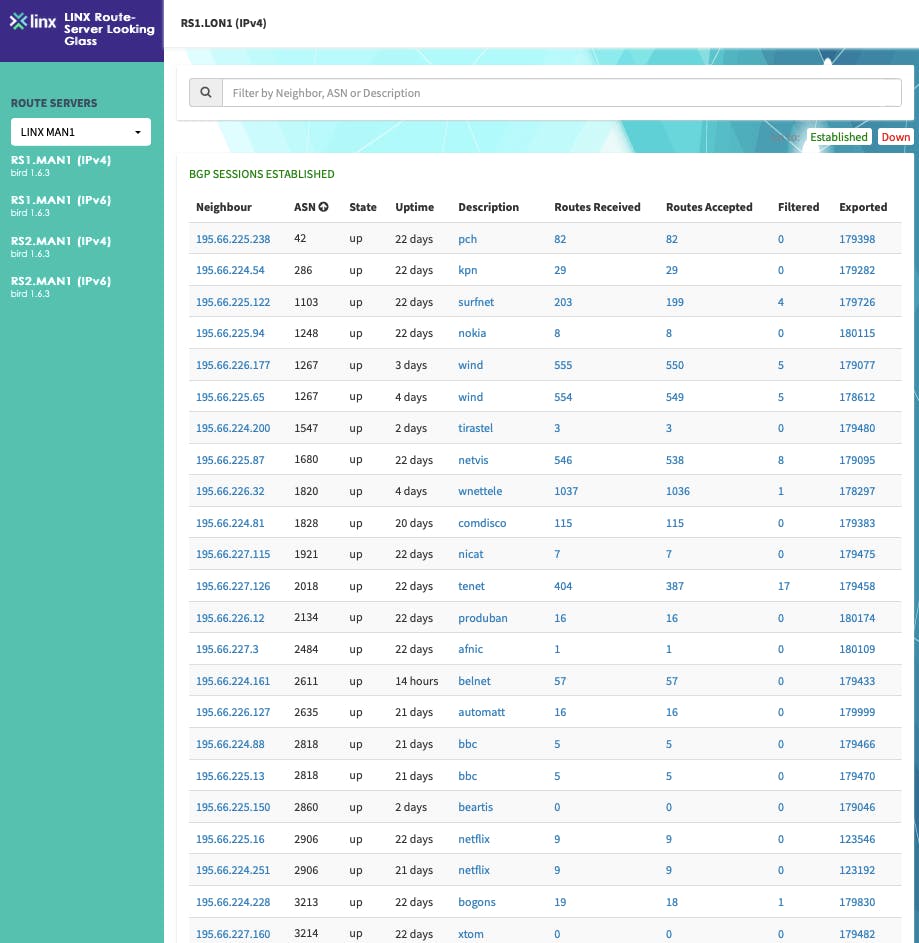The image size is (919, 943).
Task: Sort table by Routes Received header
Action: click(597, 207)
